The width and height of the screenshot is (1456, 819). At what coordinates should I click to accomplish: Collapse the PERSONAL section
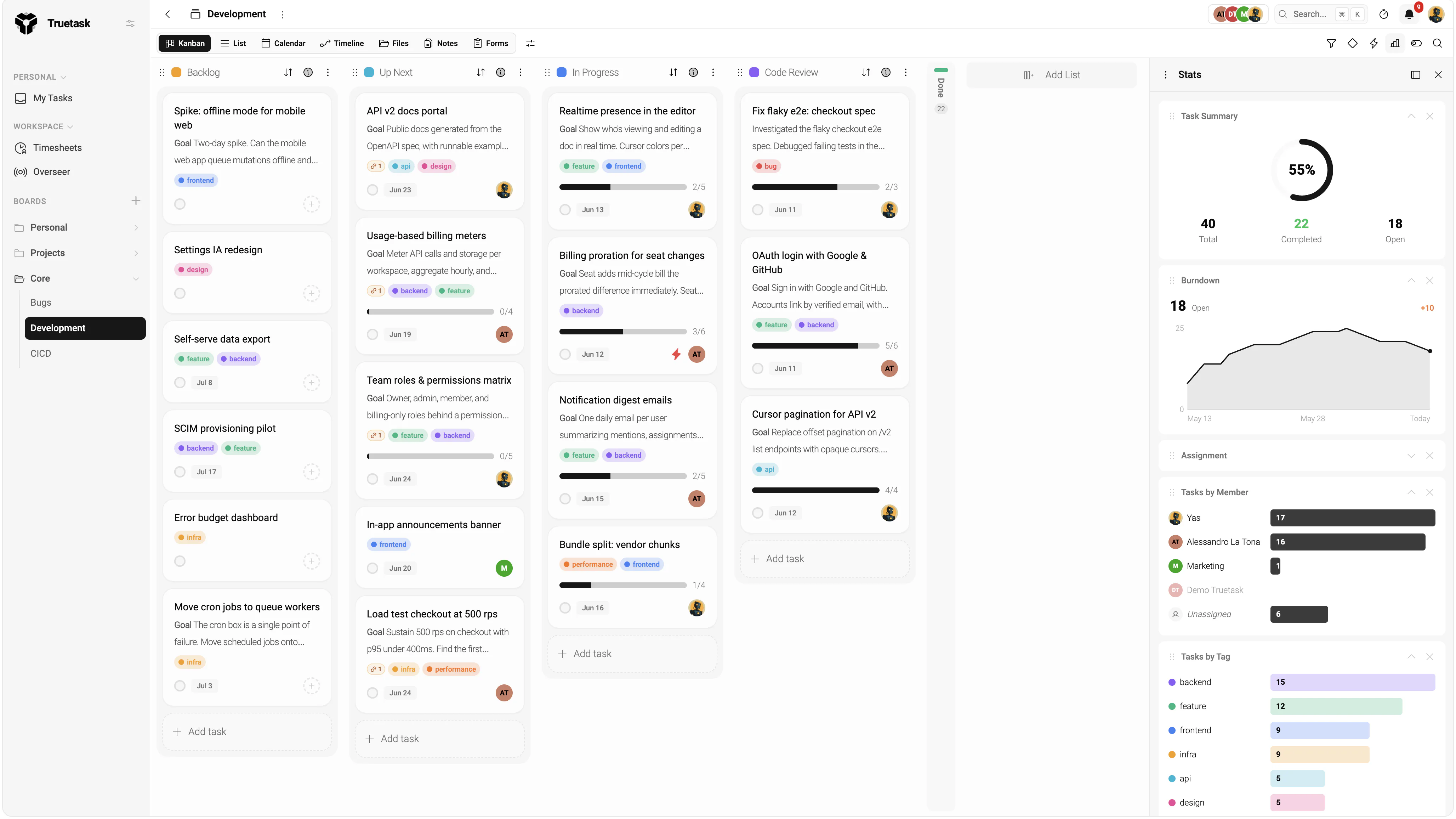click(40, 77)
